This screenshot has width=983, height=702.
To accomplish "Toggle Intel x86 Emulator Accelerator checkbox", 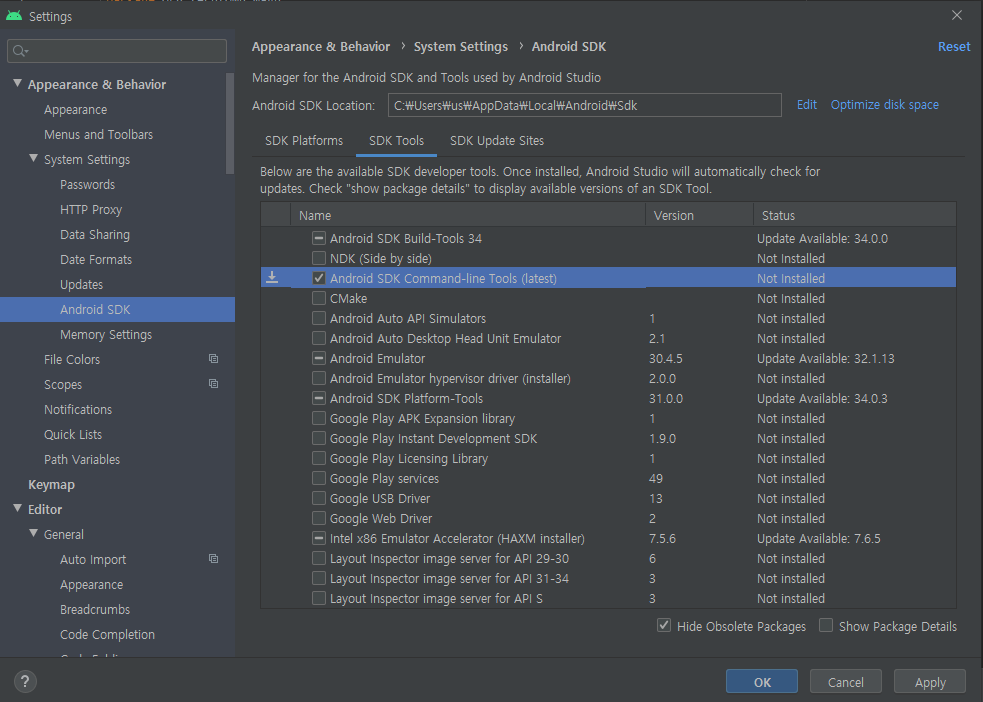I will [x=319, y=538].
